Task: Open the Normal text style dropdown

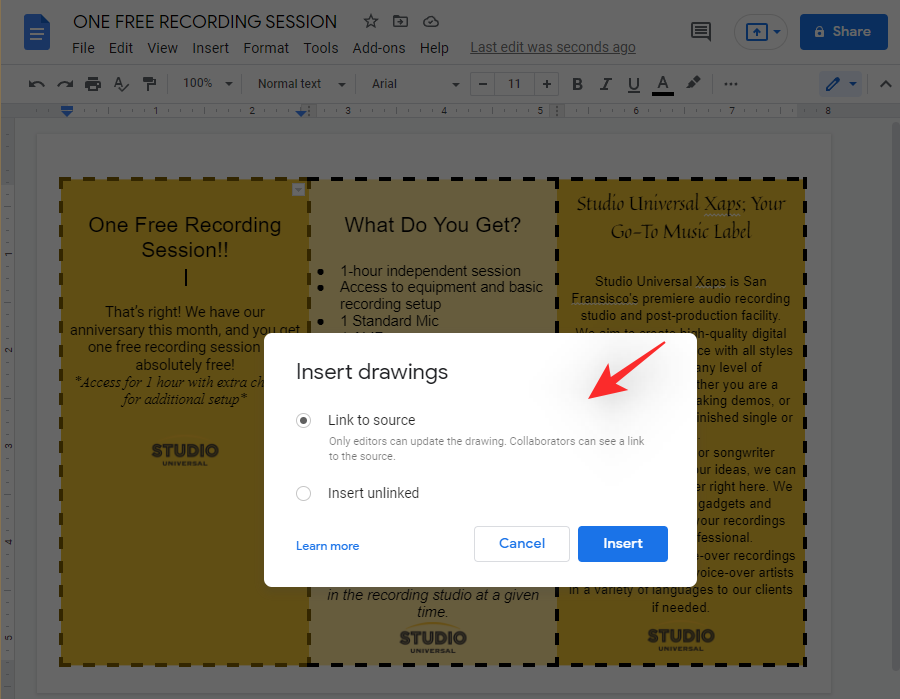Action: [x=301, y=84]
